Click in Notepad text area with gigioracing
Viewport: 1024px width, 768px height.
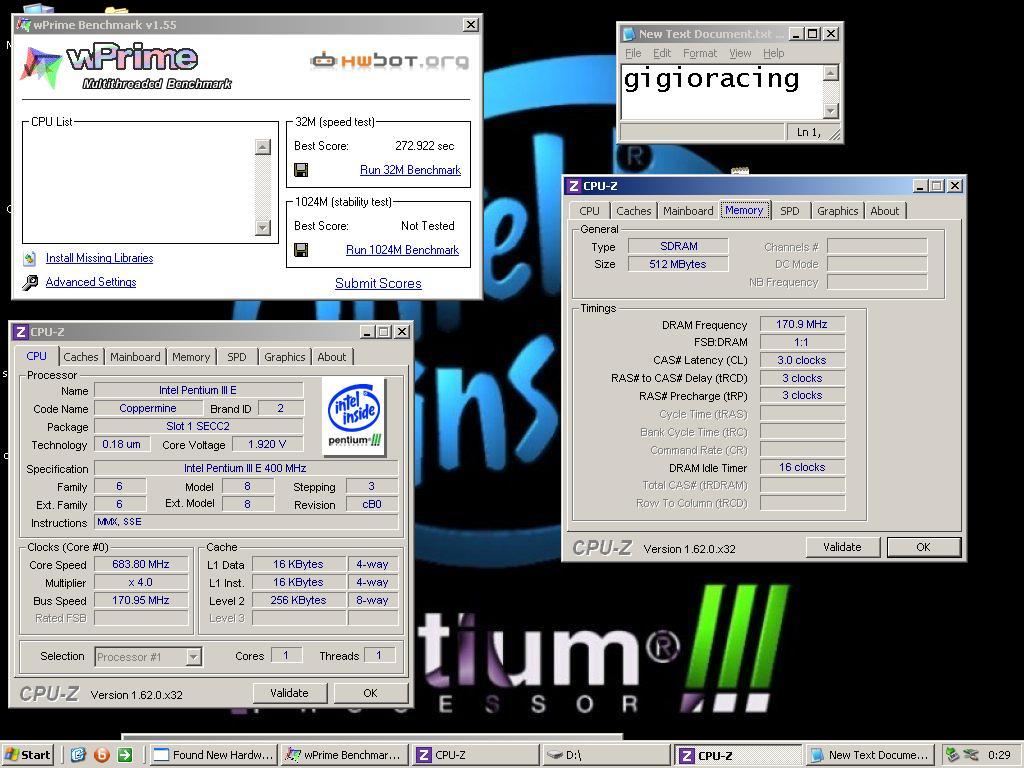tap(722, 91)
